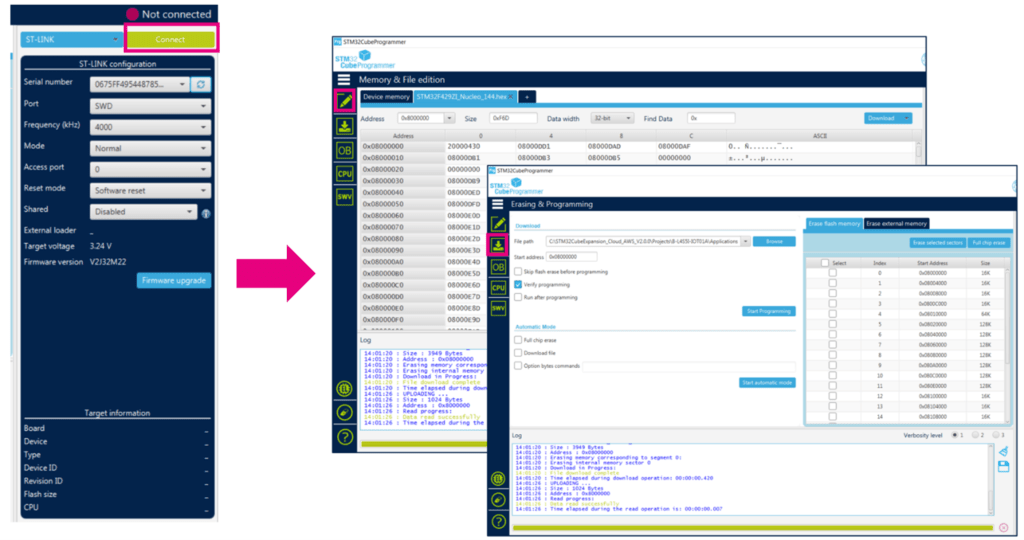Uncheck the Verify programming checkbox
1024x540 pixels.
coord(517,284)
